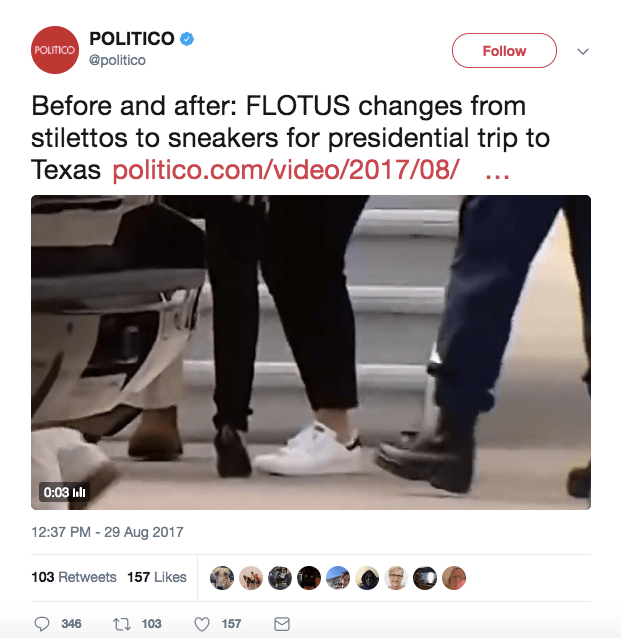
Task: Click the reply speech bubble icon
Action: tap(42, 624)
